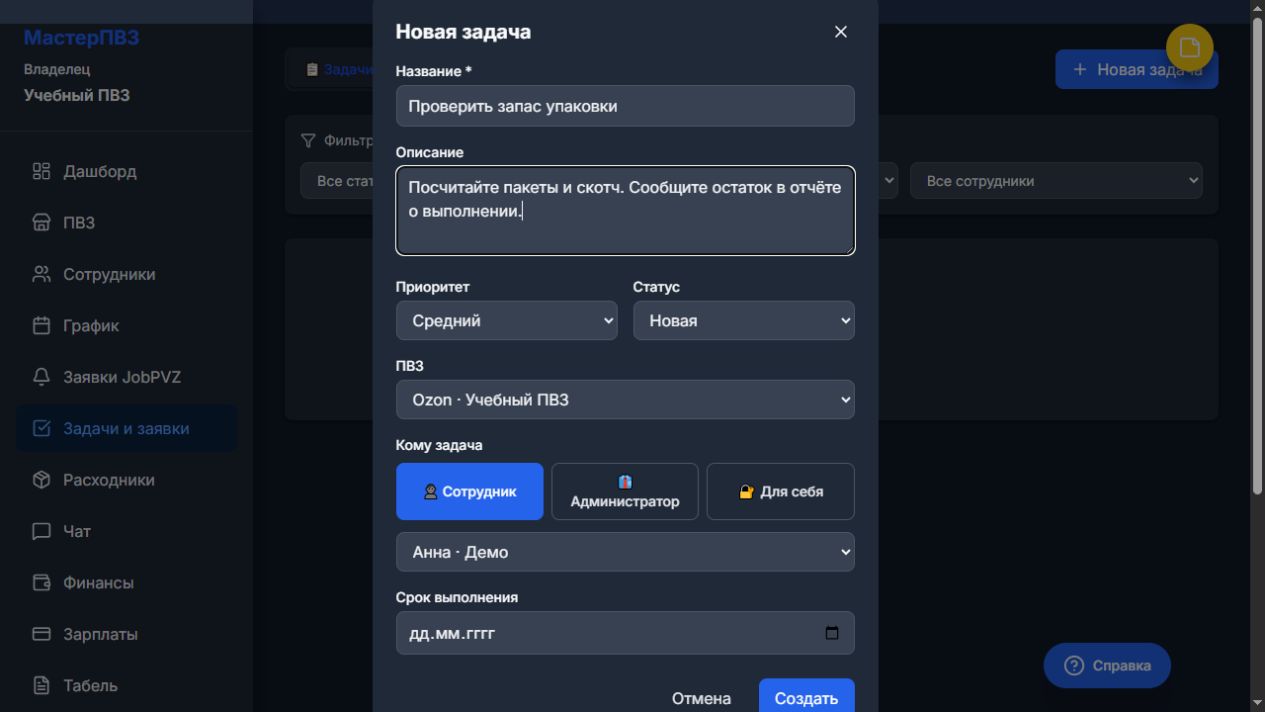
Task: Click the Чат speech bubble icon
Action: [x=41, y=532]
